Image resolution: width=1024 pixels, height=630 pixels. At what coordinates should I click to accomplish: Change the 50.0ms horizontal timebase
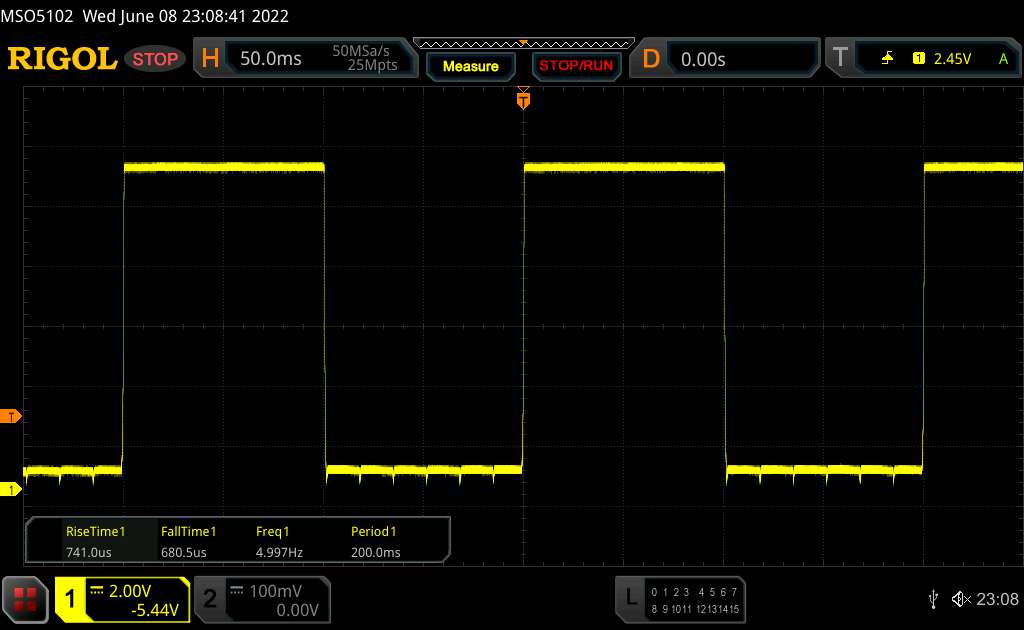pos(270,59)
